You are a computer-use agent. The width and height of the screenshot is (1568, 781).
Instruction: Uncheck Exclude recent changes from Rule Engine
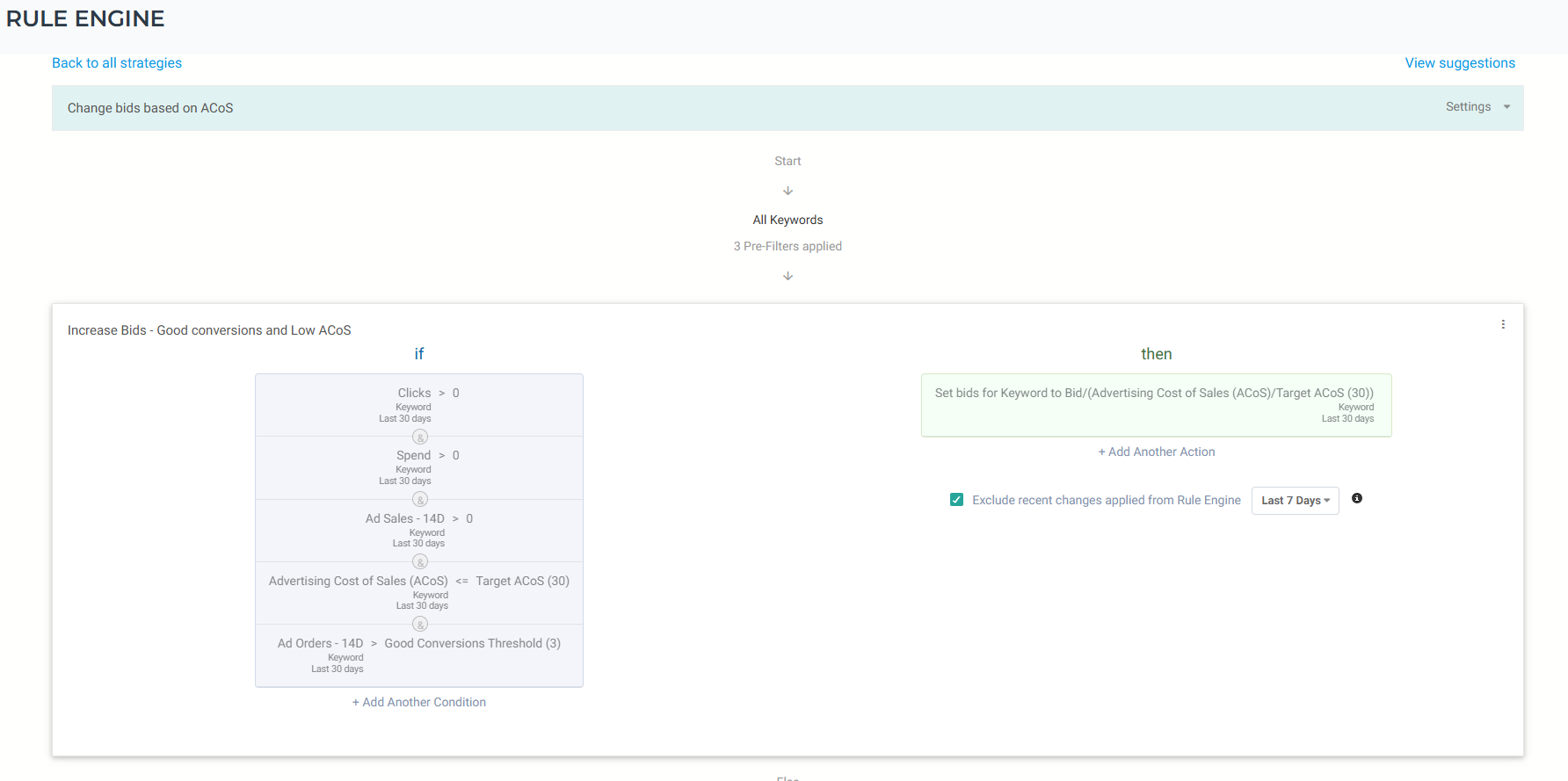pos(956,500)
